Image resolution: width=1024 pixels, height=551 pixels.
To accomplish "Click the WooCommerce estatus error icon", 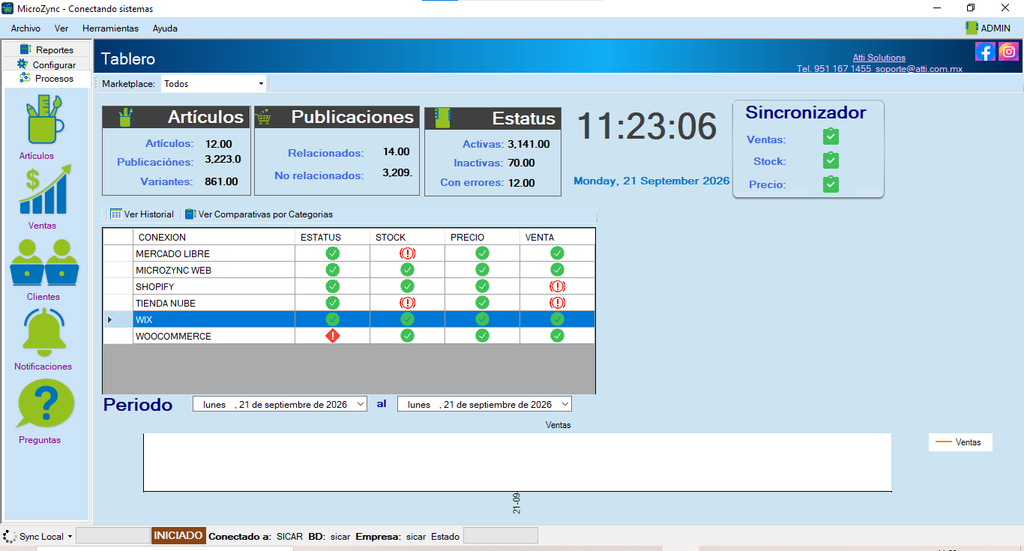I will coord(332,336).
